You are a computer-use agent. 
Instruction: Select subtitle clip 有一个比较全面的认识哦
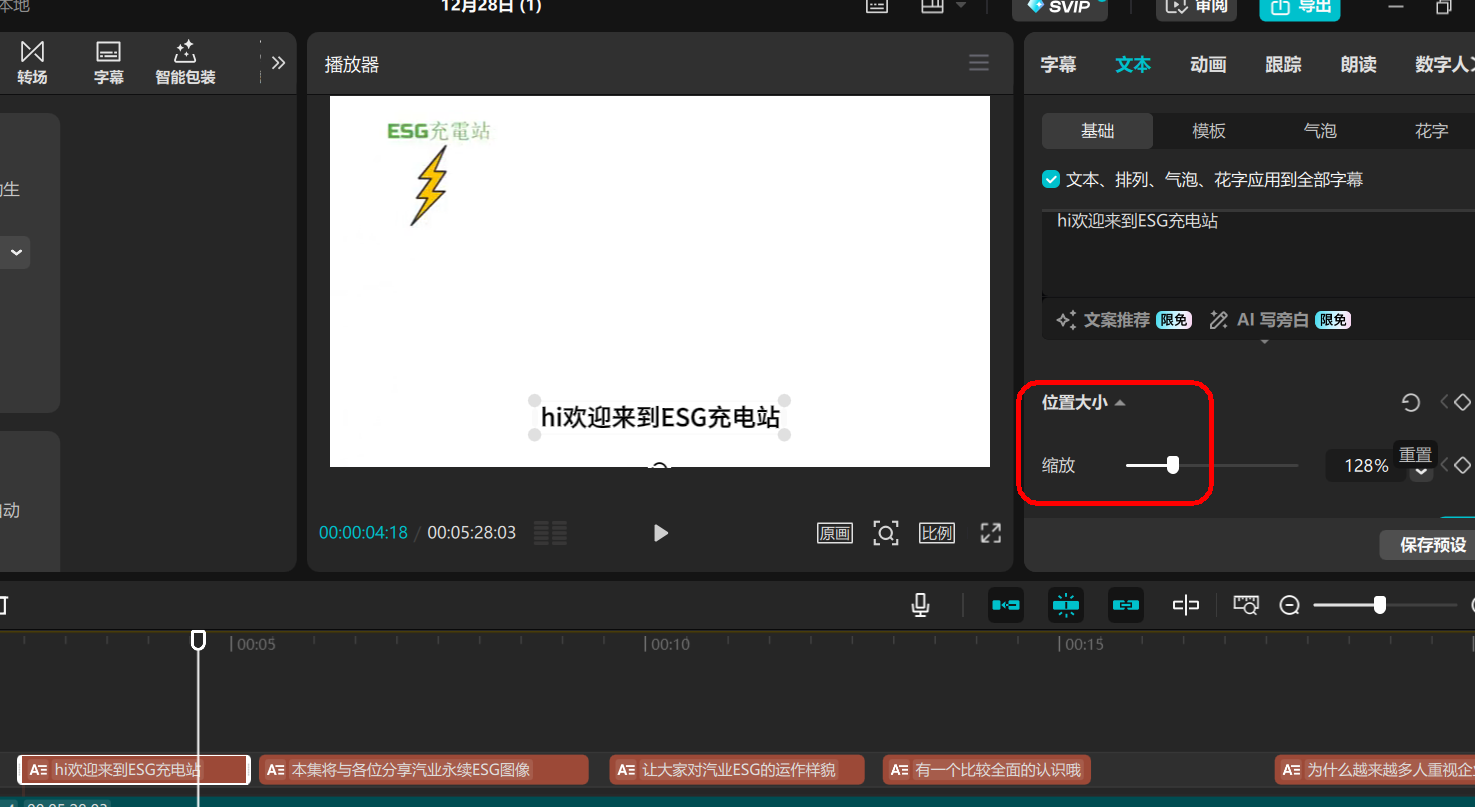pyautogui.click(x=986, y=770)
